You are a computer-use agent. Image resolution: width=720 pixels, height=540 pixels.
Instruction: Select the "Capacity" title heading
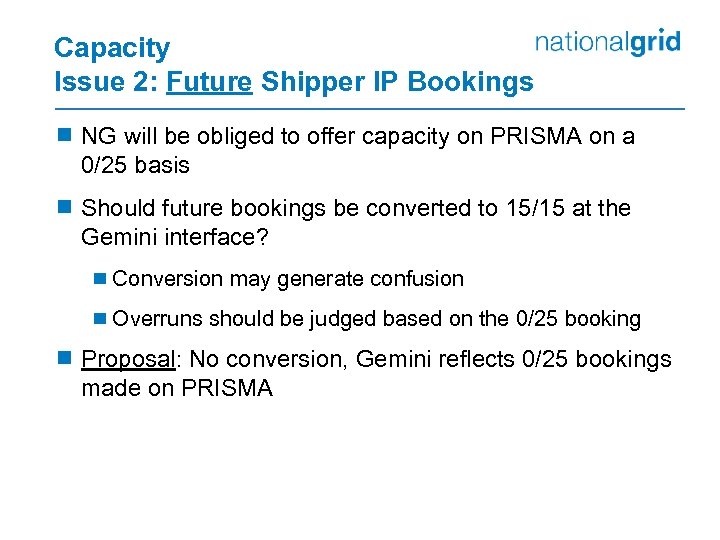click(112, 48)
